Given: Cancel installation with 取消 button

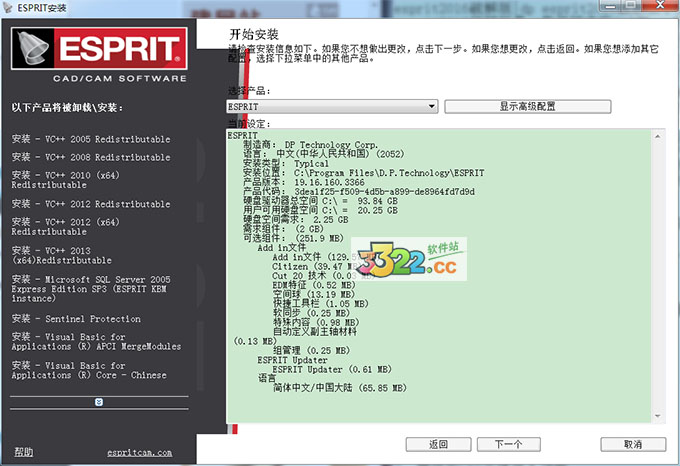Looking at the screenshot, I should pos(633,444).
